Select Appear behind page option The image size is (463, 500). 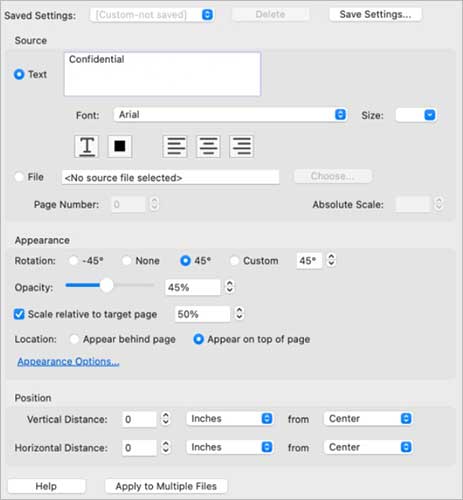[74, 339]
